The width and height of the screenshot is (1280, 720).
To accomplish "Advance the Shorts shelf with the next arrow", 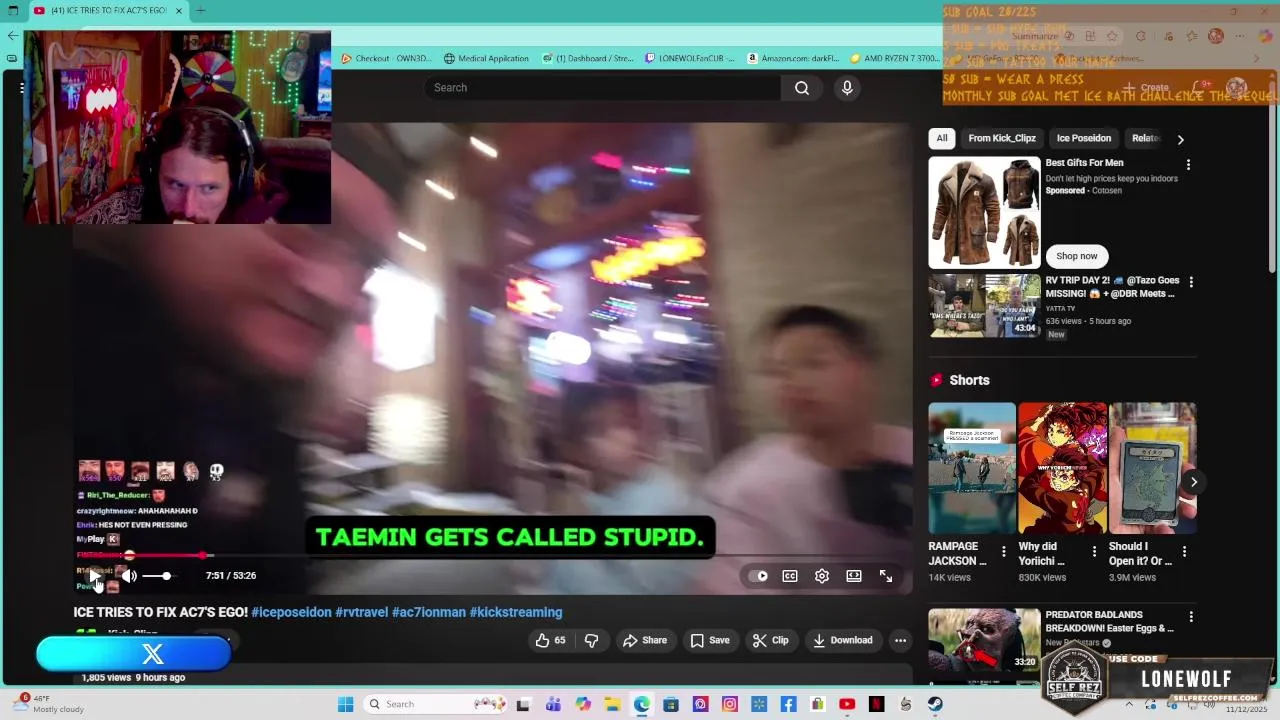I will (1193, 482).
